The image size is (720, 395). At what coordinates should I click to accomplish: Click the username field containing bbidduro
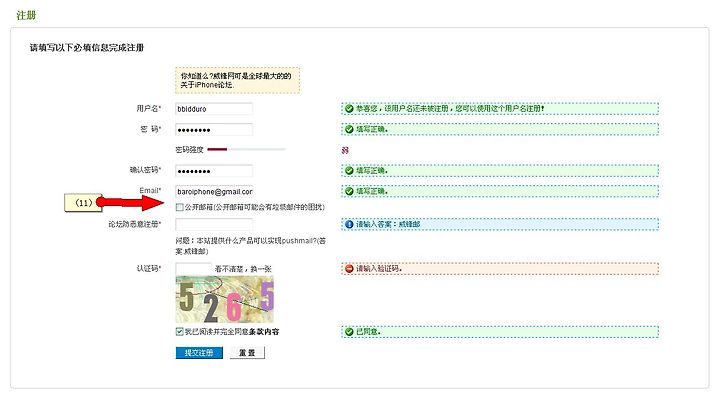(214, 109)
